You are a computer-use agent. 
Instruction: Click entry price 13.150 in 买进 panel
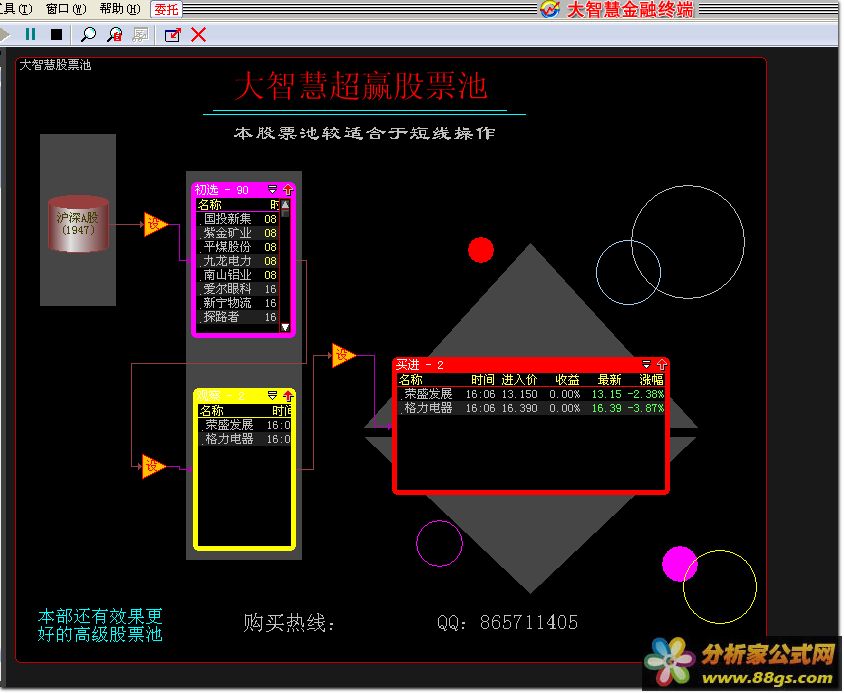tap(519, 394)
